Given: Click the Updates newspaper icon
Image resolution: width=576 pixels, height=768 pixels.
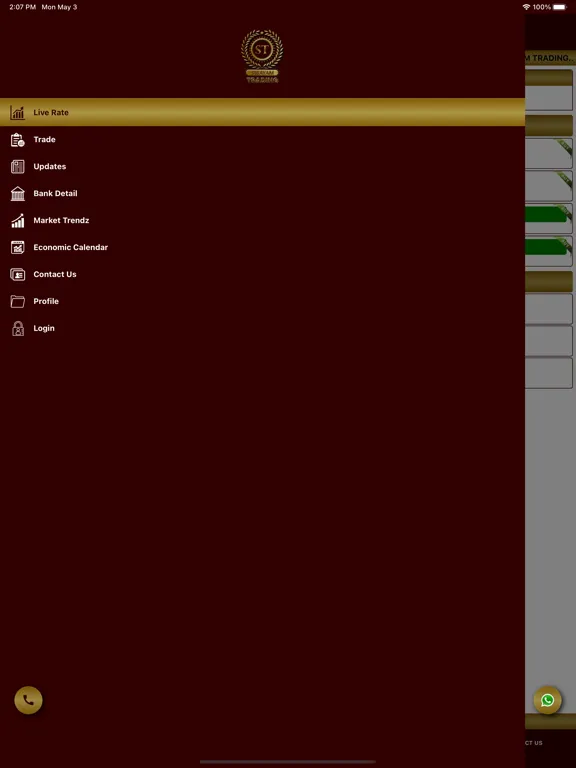Looking at the screenshot, I should click(18, 167).
